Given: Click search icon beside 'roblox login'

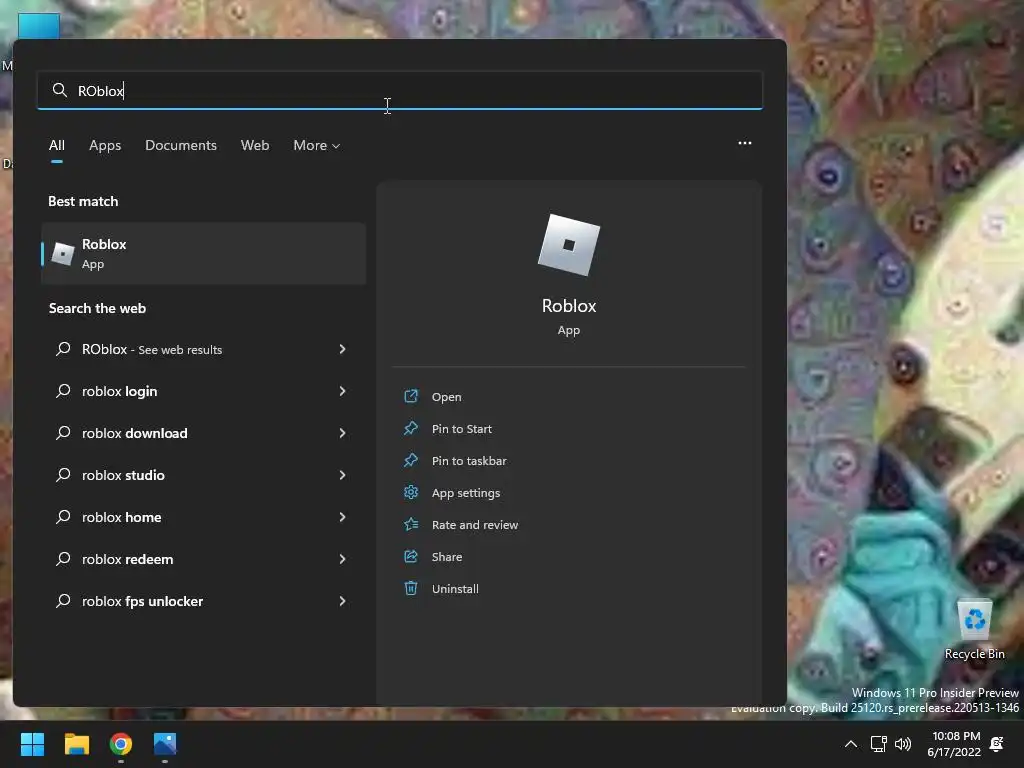Looking at the screenshot, I should tap(63, 391).
